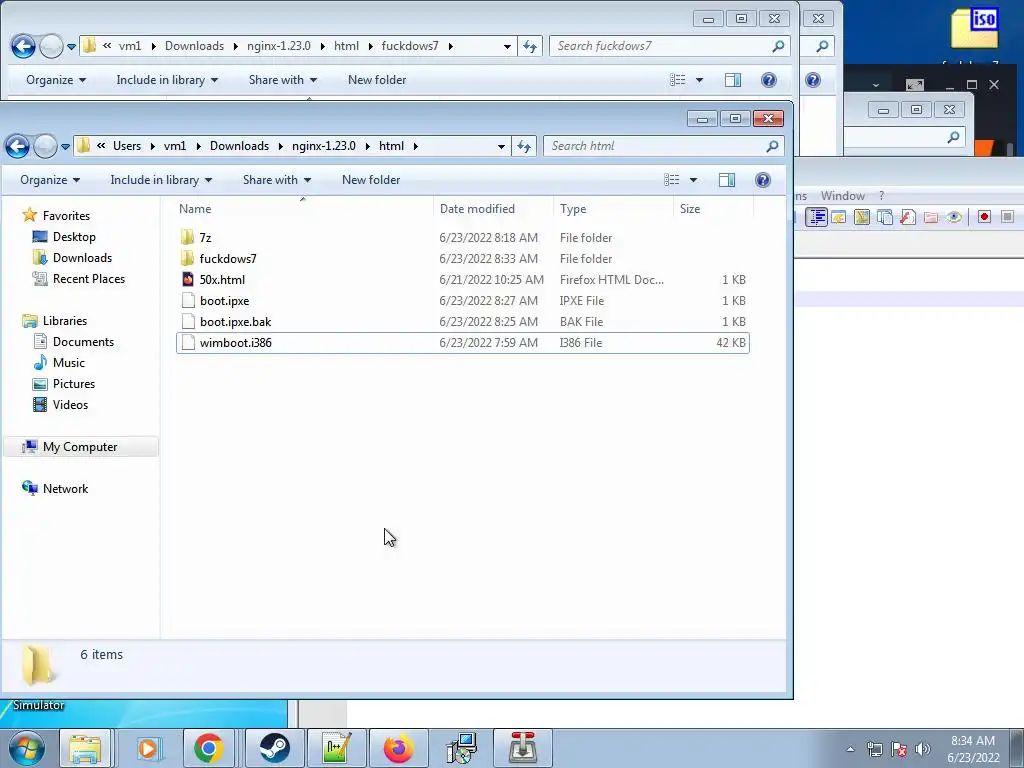Open Firefox from the taskbar
Viewport: 1024px width, 768px height.
[x=398, y=748]
